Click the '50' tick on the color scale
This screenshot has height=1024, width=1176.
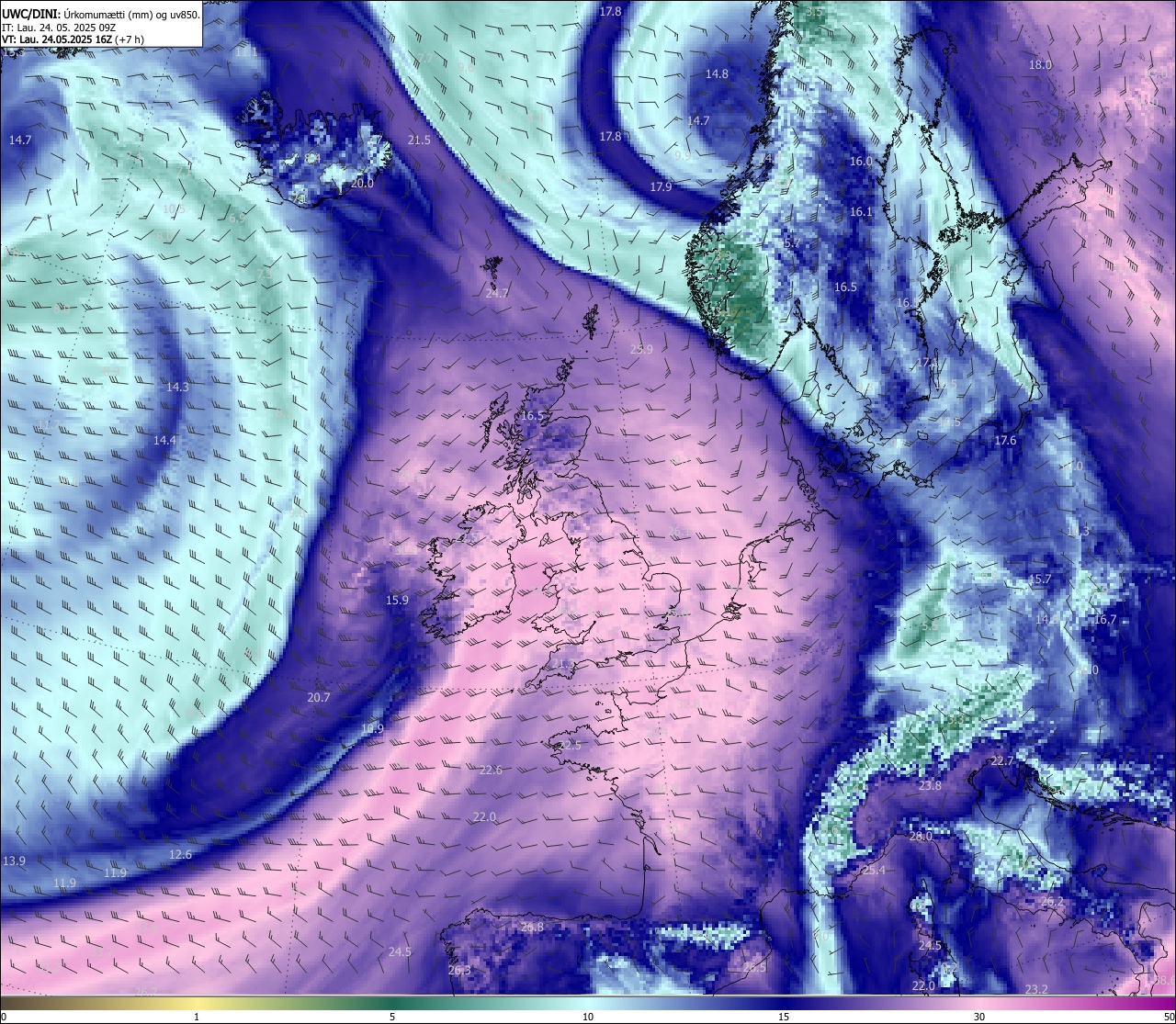tap(1169, 1017)
